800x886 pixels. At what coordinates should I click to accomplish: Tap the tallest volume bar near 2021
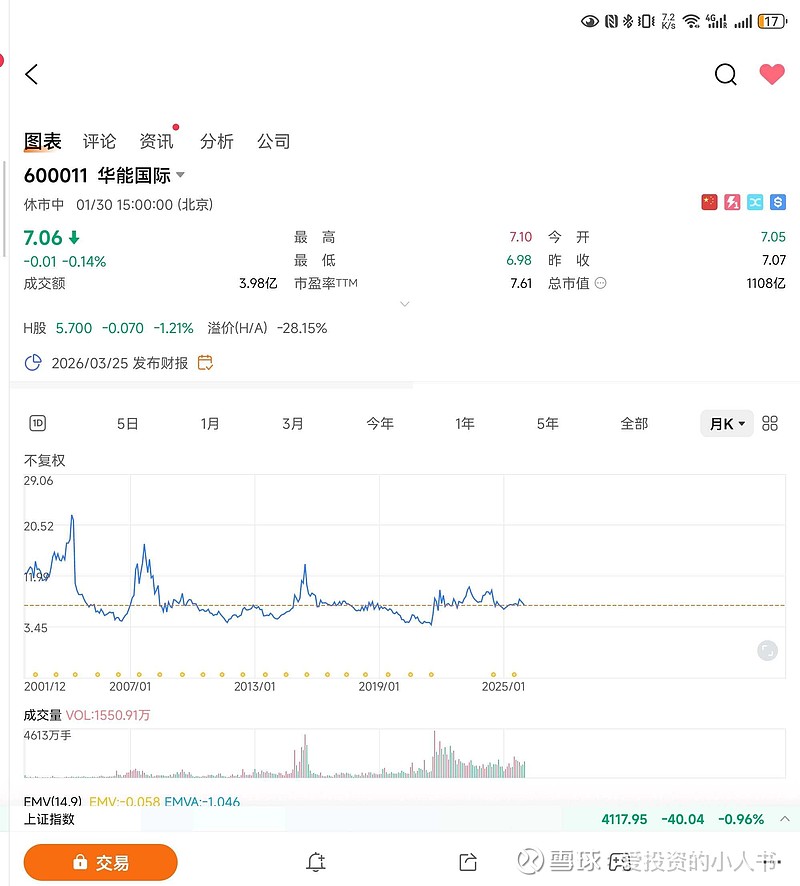point(434,754)
